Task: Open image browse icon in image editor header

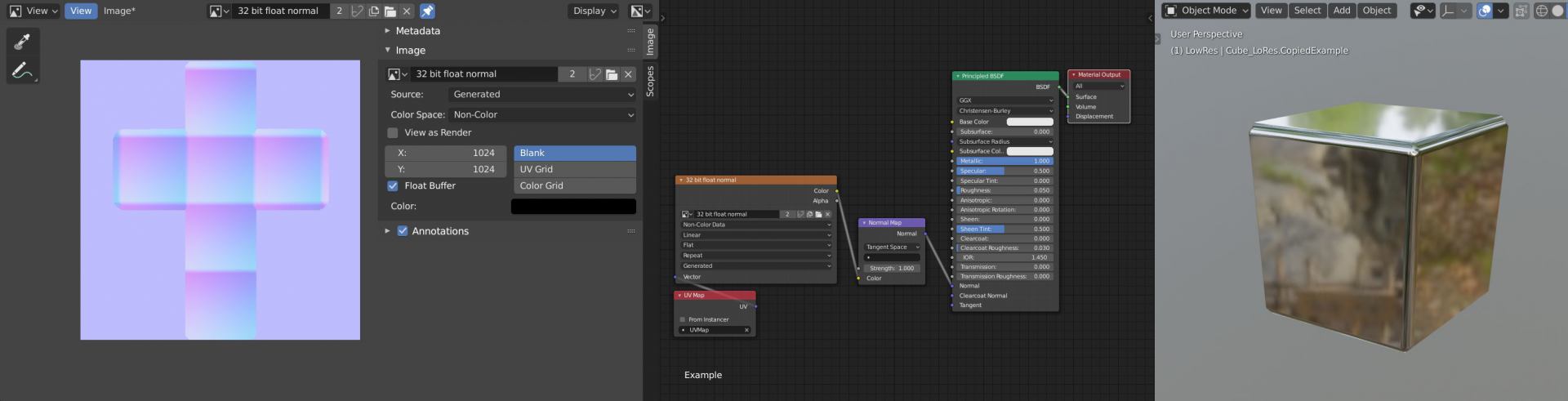Action: coord(218,11)
